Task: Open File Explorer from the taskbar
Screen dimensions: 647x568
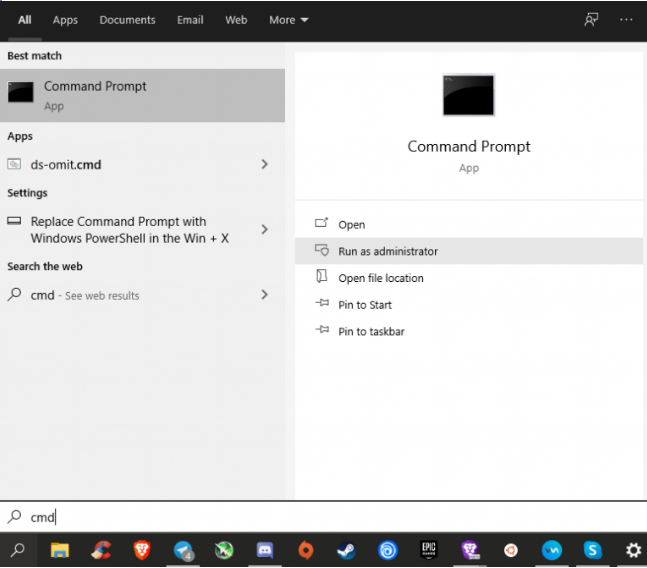Action: (59, 550)
